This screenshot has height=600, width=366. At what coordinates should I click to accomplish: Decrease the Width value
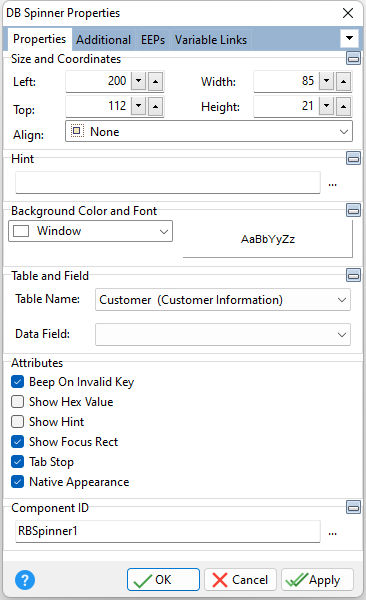click(326, 81)
